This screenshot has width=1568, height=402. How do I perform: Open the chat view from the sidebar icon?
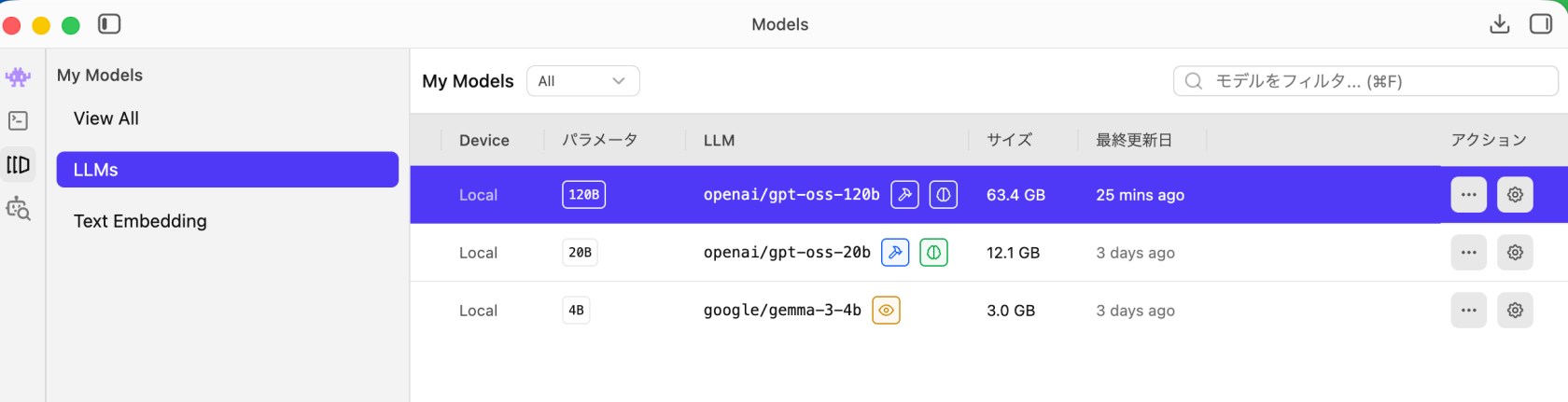pos(18,76)
